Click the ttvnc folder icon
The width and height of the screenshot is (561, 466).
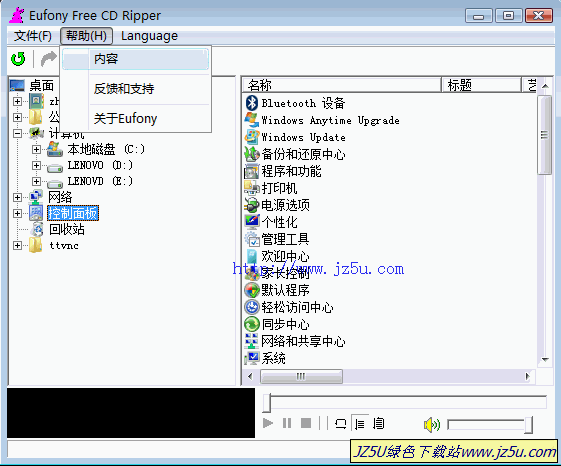[x=36, y=245]
